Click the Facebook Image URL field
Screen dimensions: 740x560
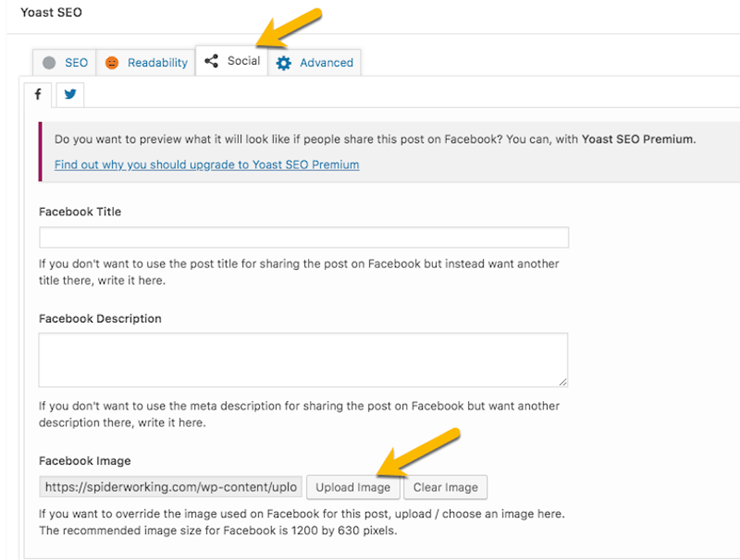coord(171,487)
